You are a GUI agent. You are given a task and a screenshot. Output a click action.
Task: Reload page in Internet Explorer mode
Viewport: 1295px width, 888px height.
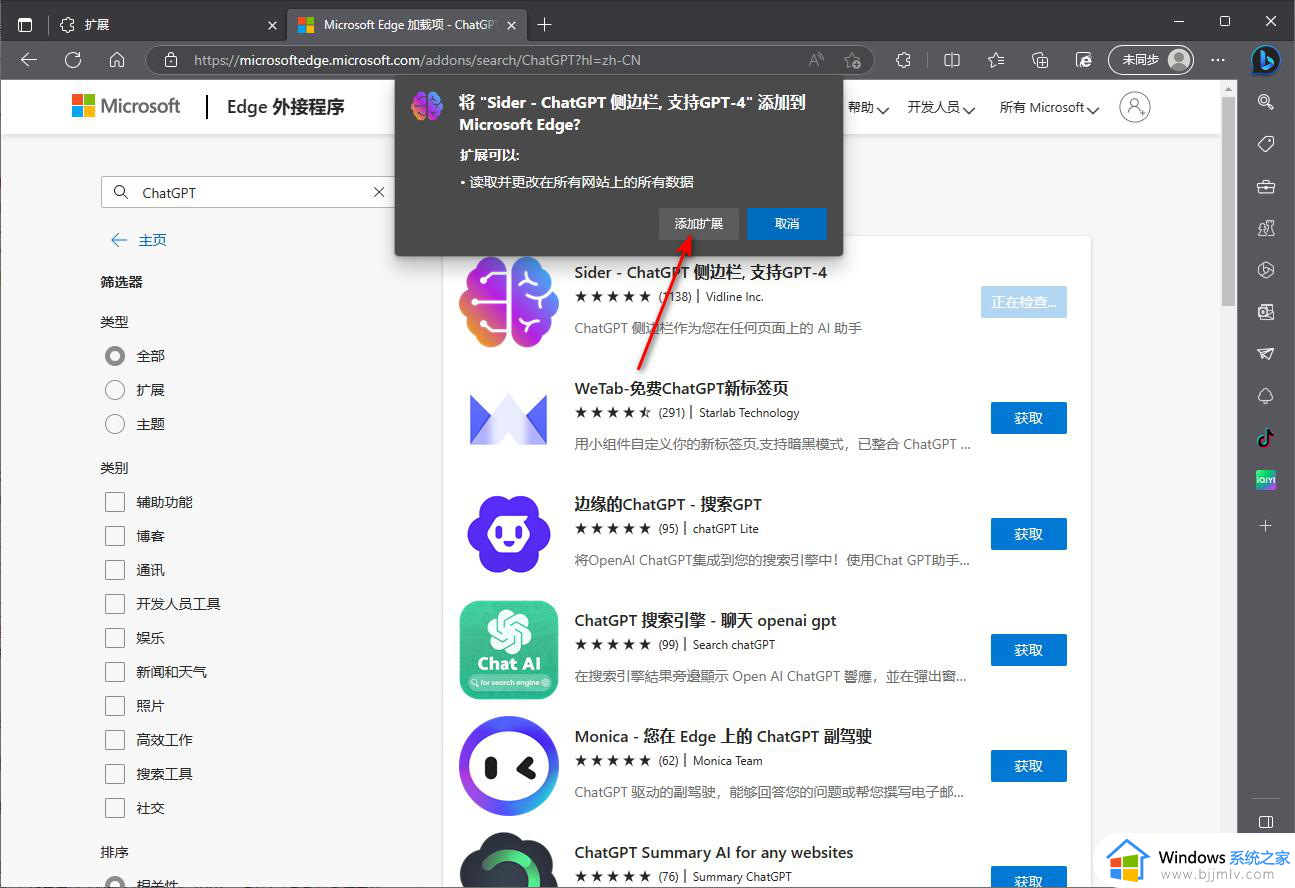coord(1084,60)
